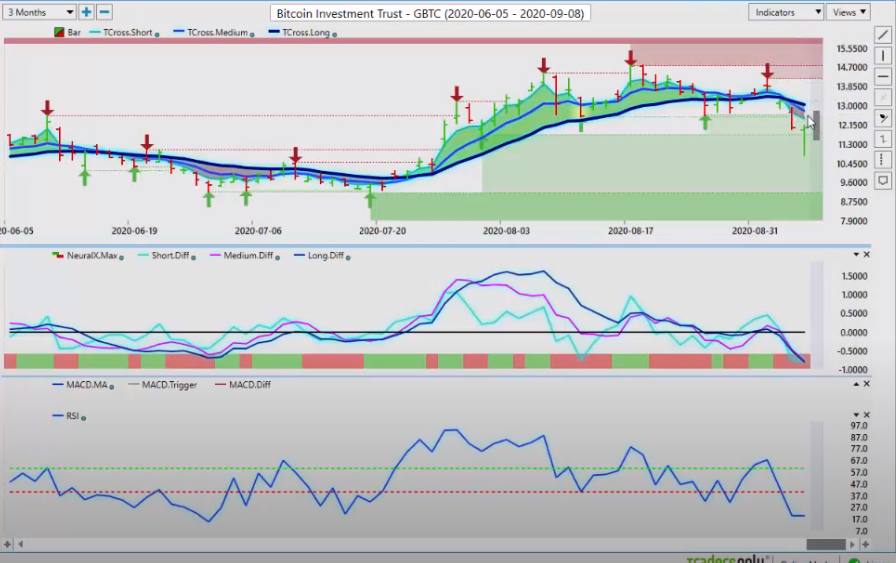Zoom out with the minus button

(104, 12)
